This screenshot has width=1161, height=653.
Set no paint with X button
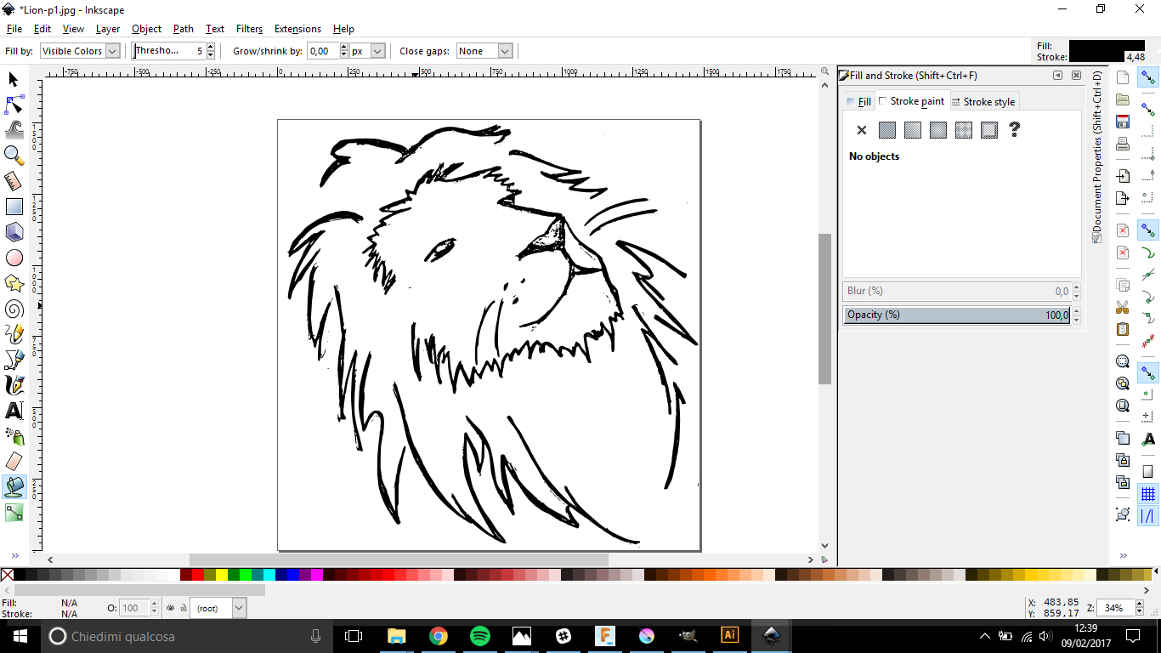click(x=861, y=130)
